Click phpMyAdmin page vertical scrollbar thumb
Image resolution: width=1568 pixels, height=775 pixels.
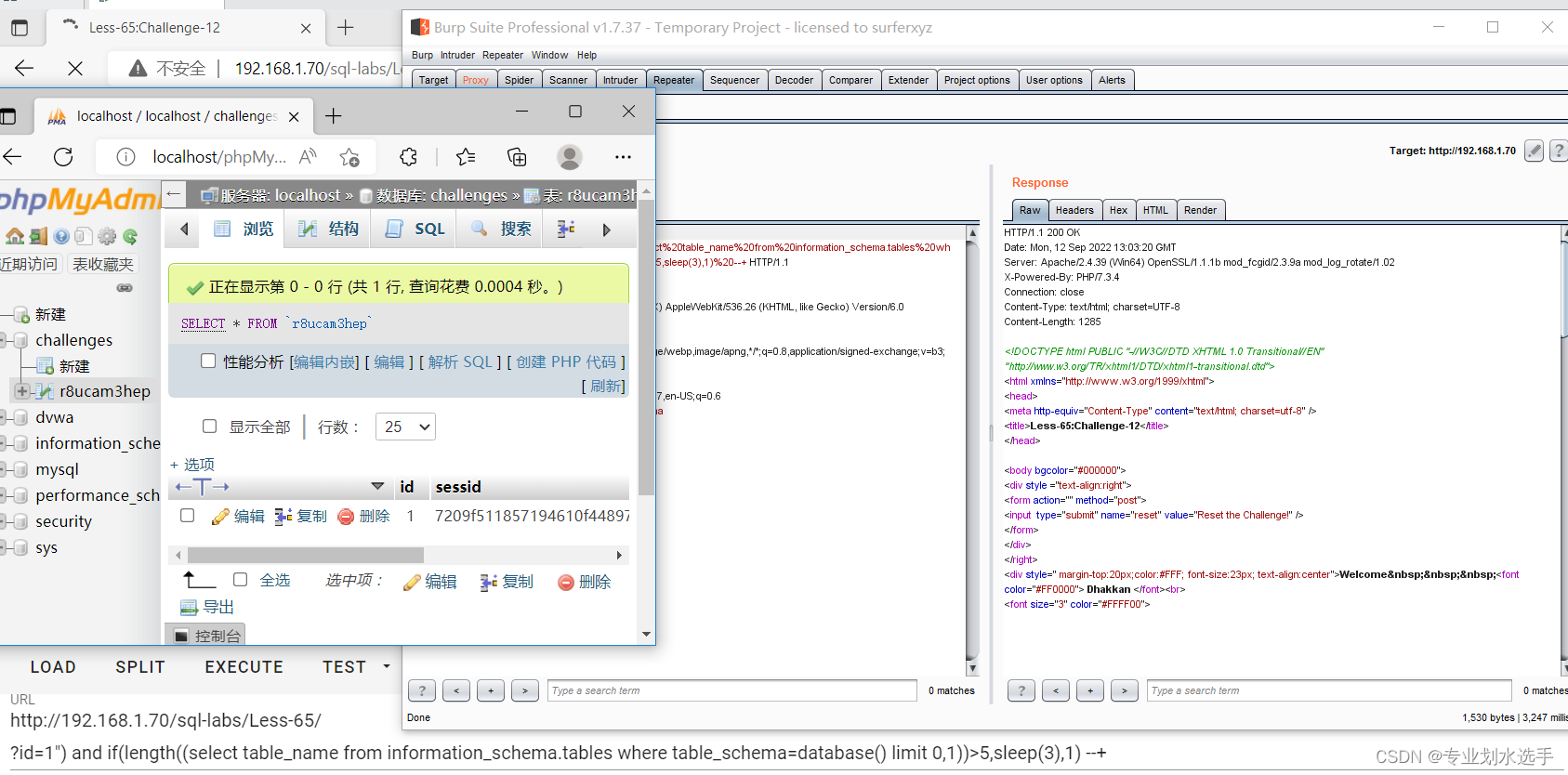(x=646, y=347)
